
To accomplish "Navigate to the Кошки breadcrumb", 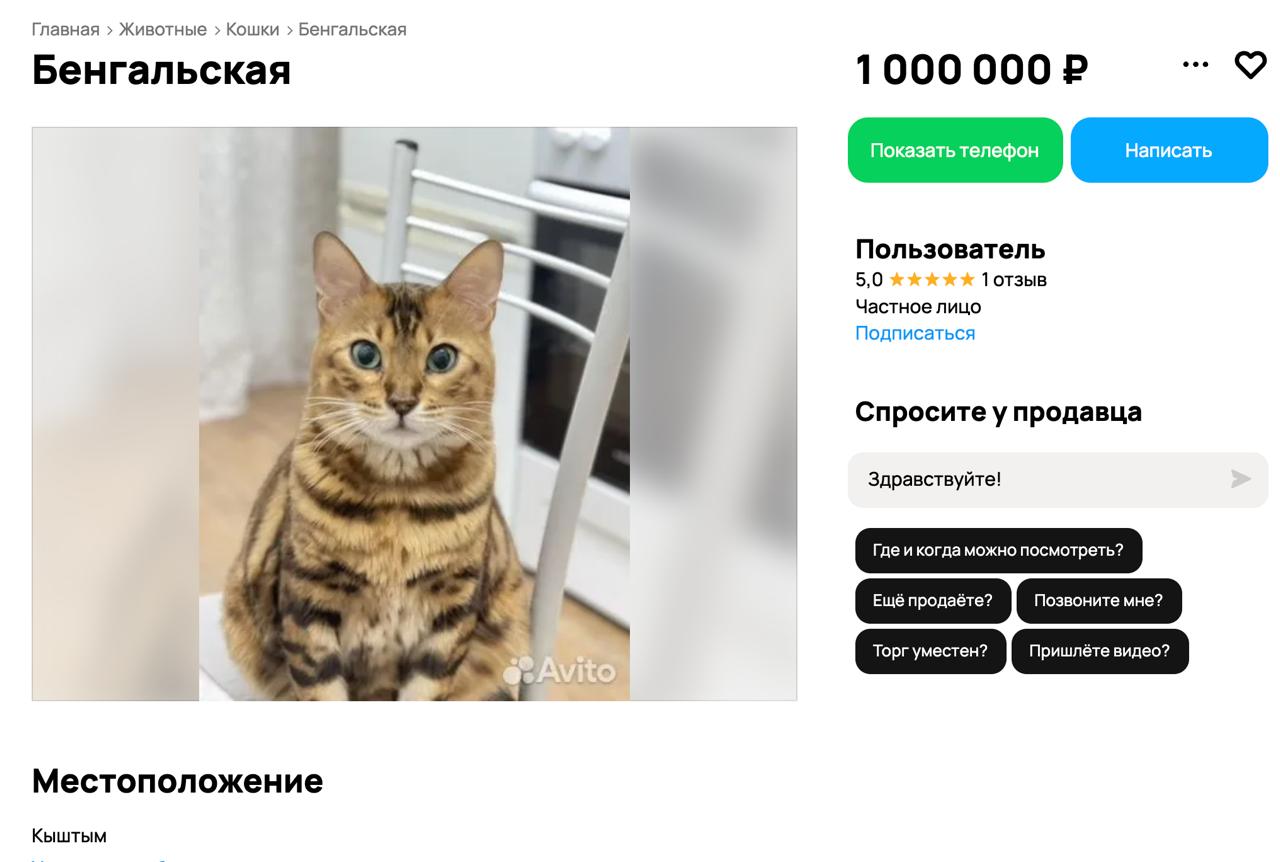I will click(253, 29).
